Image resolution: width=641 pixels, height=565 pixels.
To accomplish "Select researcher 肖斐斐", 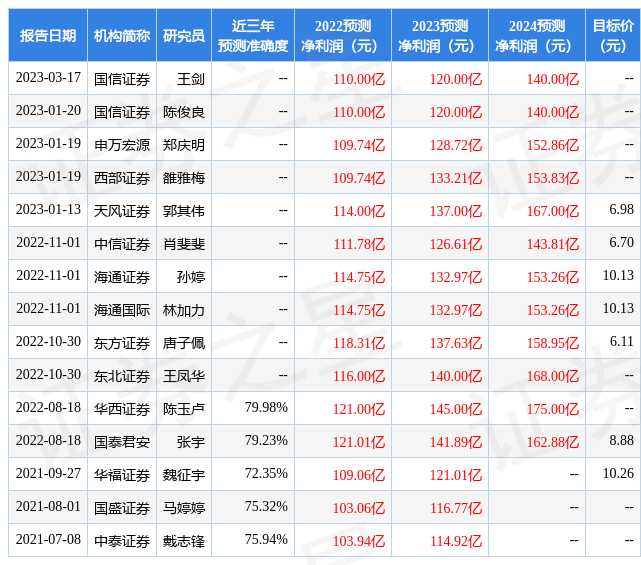I will click(x=184, y=244).
